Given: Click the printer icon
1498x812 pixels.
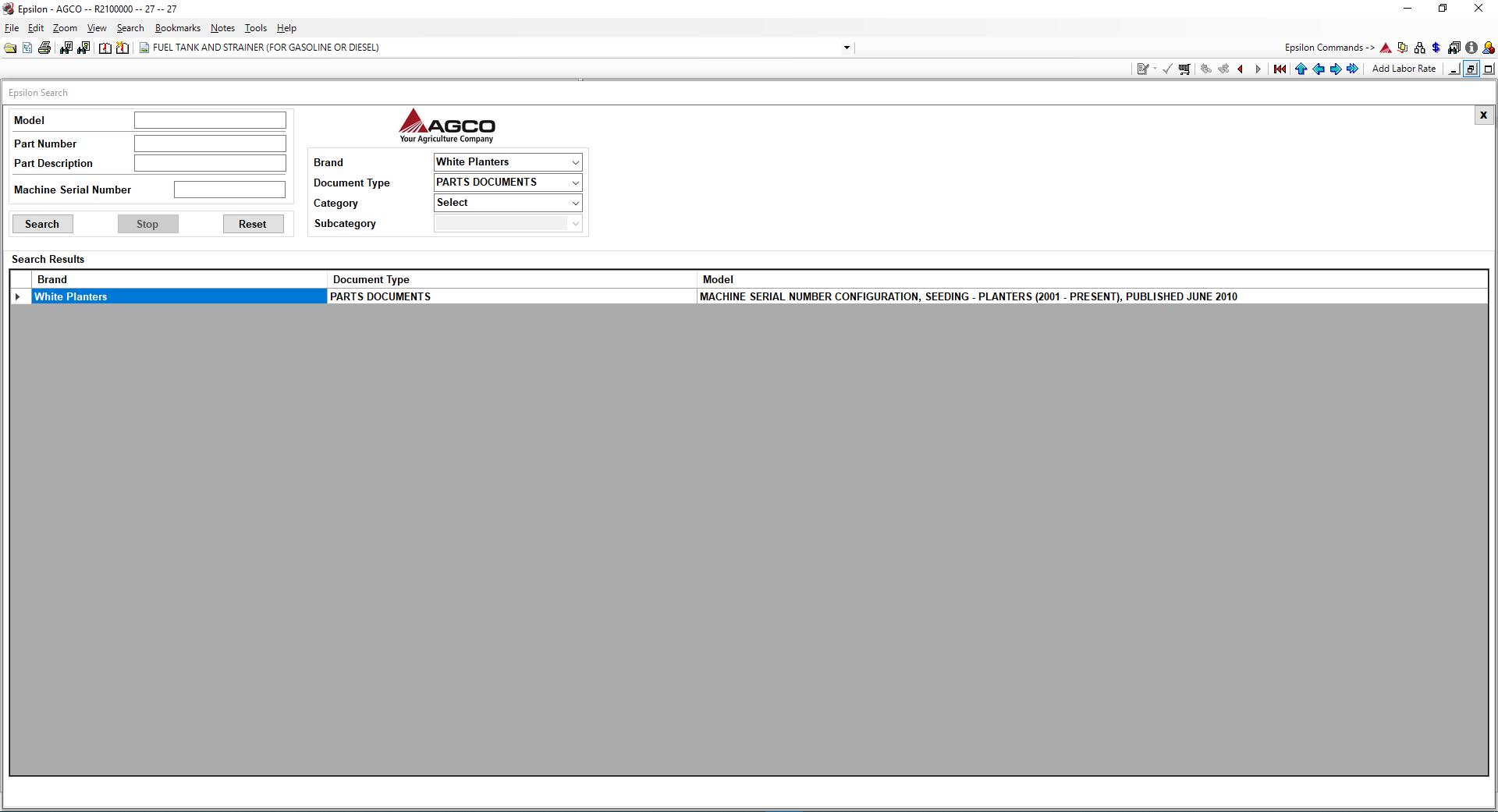Looking at the screenshot, I should coord(44,48).
